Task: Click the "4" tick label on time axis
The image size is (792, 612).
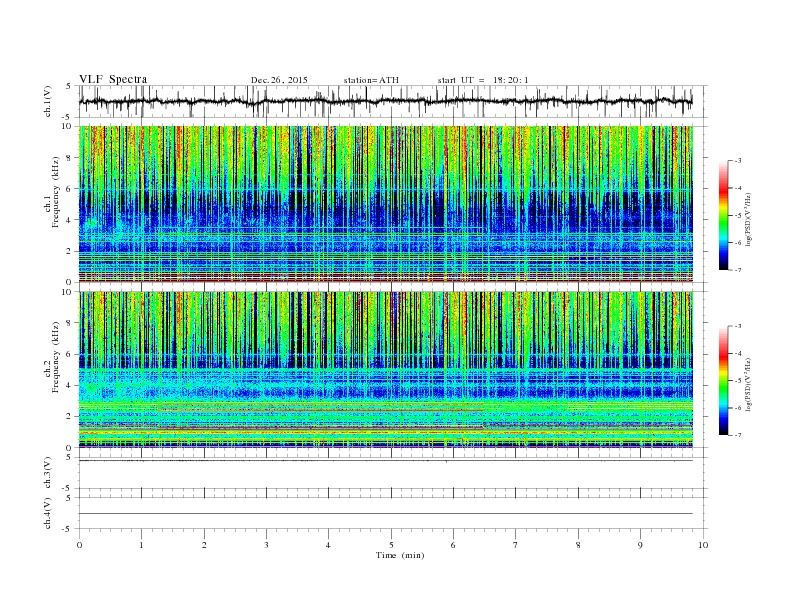Action: 328,545
